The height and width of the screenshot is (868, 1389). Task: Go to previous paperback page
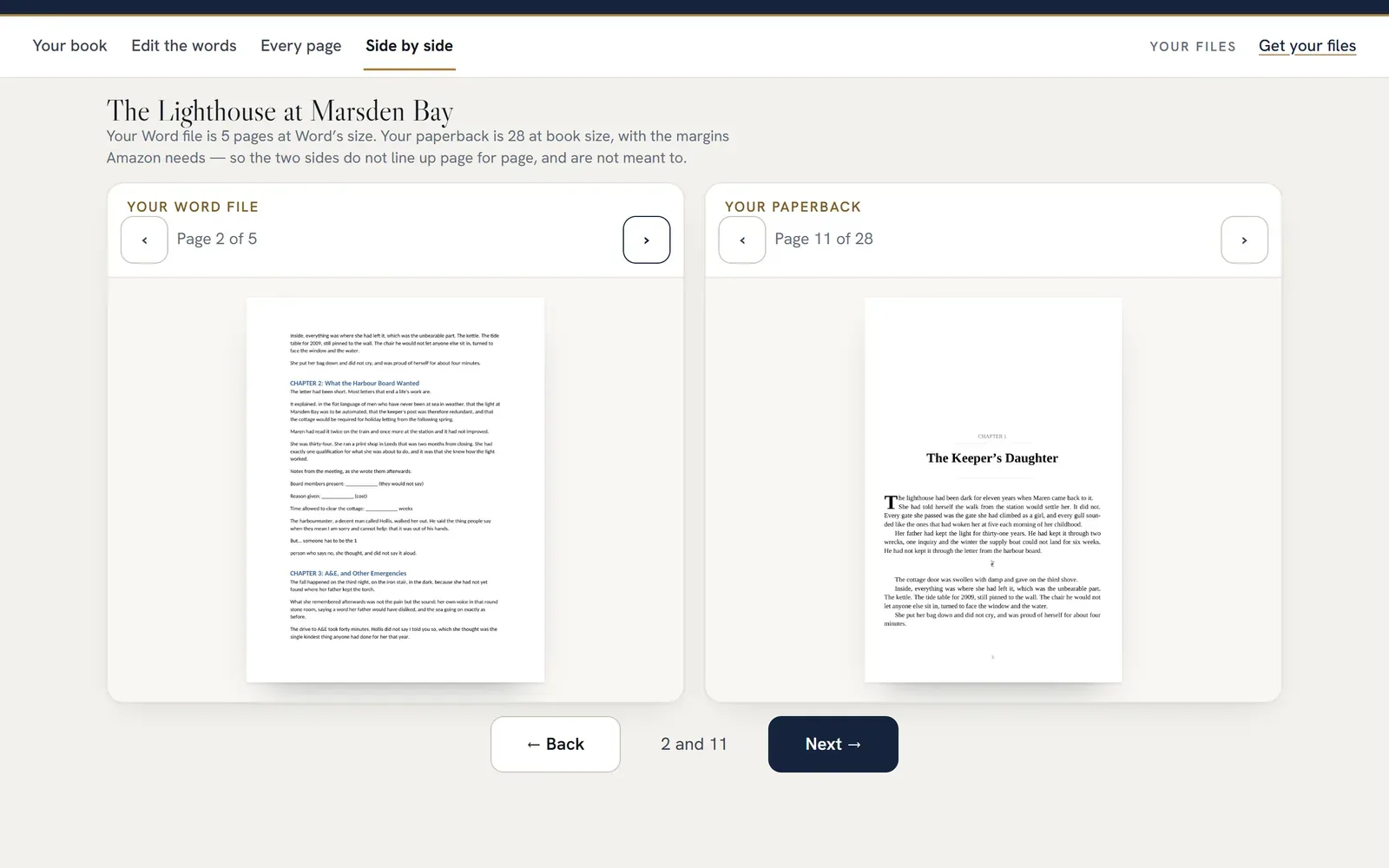(742, 240)
